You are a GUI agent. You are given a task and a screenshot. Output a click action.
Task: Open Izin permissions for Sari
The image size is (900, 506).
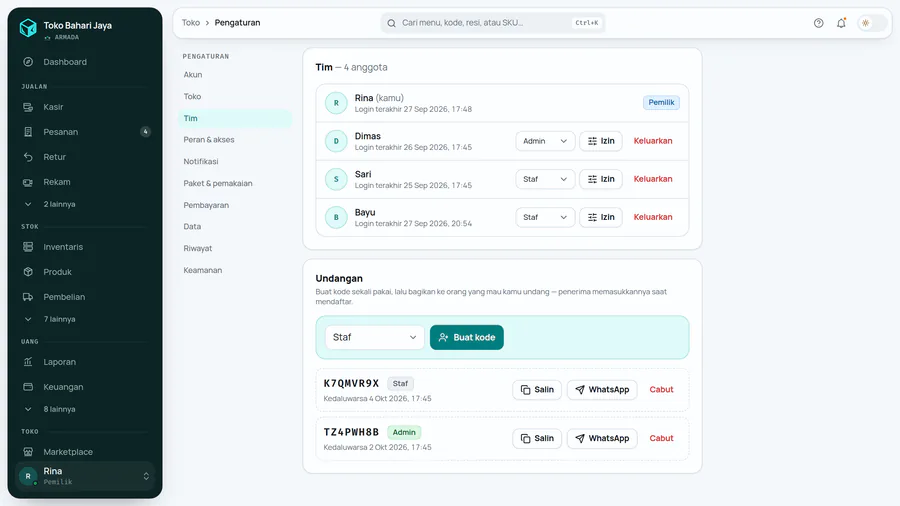(x=601, y=179)
